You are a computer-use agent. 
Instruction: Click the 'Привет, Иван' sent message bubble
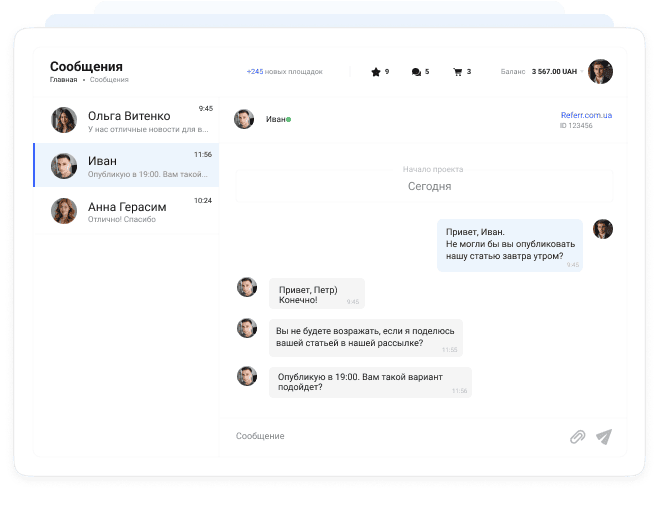(509, 245)
